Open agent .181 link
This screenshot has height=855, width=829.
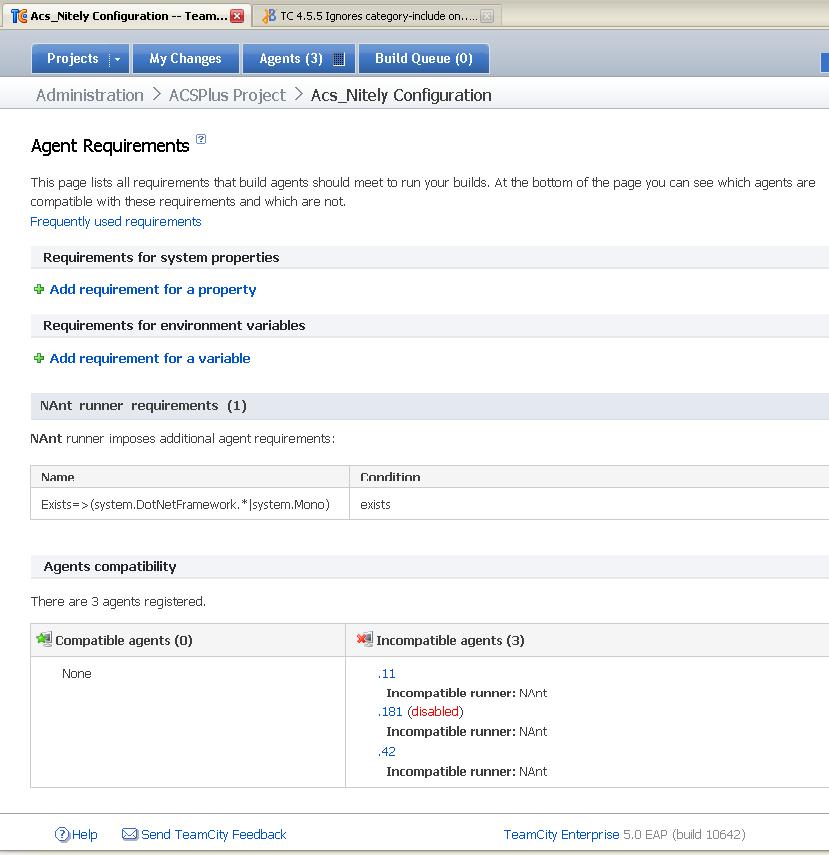pyautogui.click(x=390, y=712)
